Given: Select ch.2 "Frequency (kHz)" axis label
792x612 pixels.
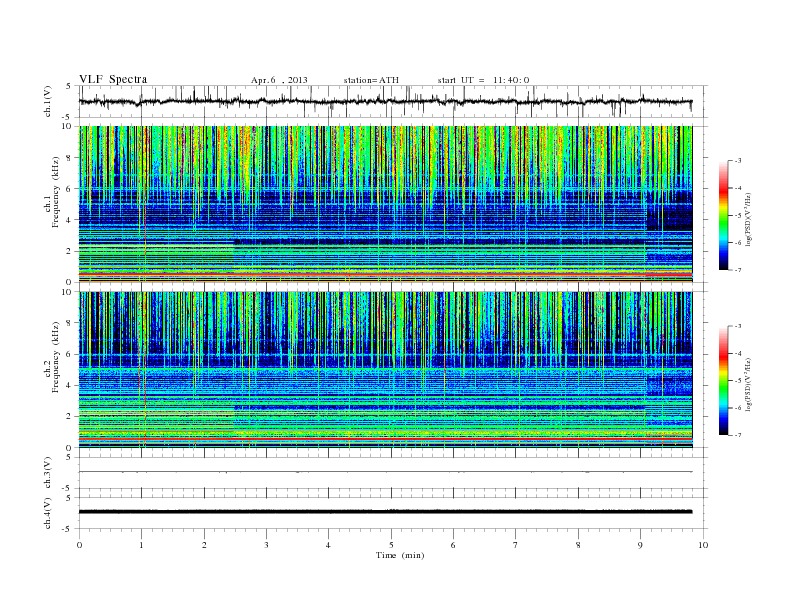Looking at the screenshot, I should [55, 356].
